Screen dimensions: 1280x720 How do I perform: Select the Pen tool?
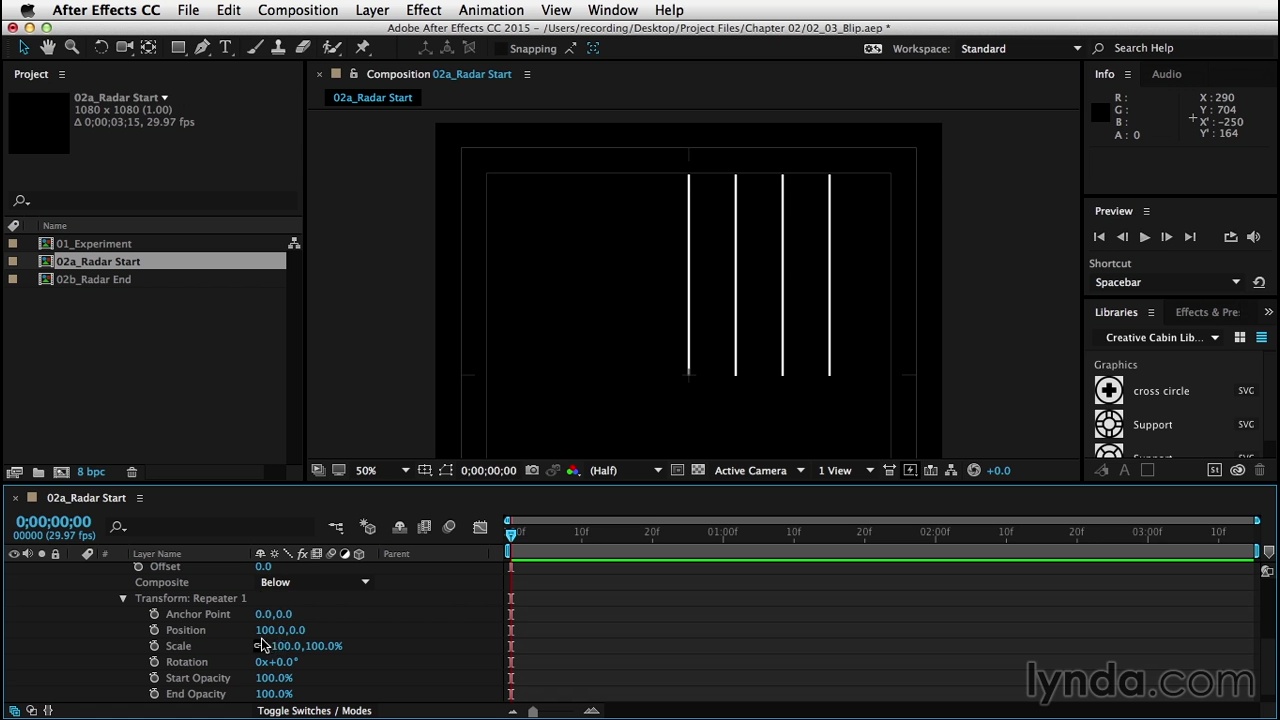tap(202, 47)
